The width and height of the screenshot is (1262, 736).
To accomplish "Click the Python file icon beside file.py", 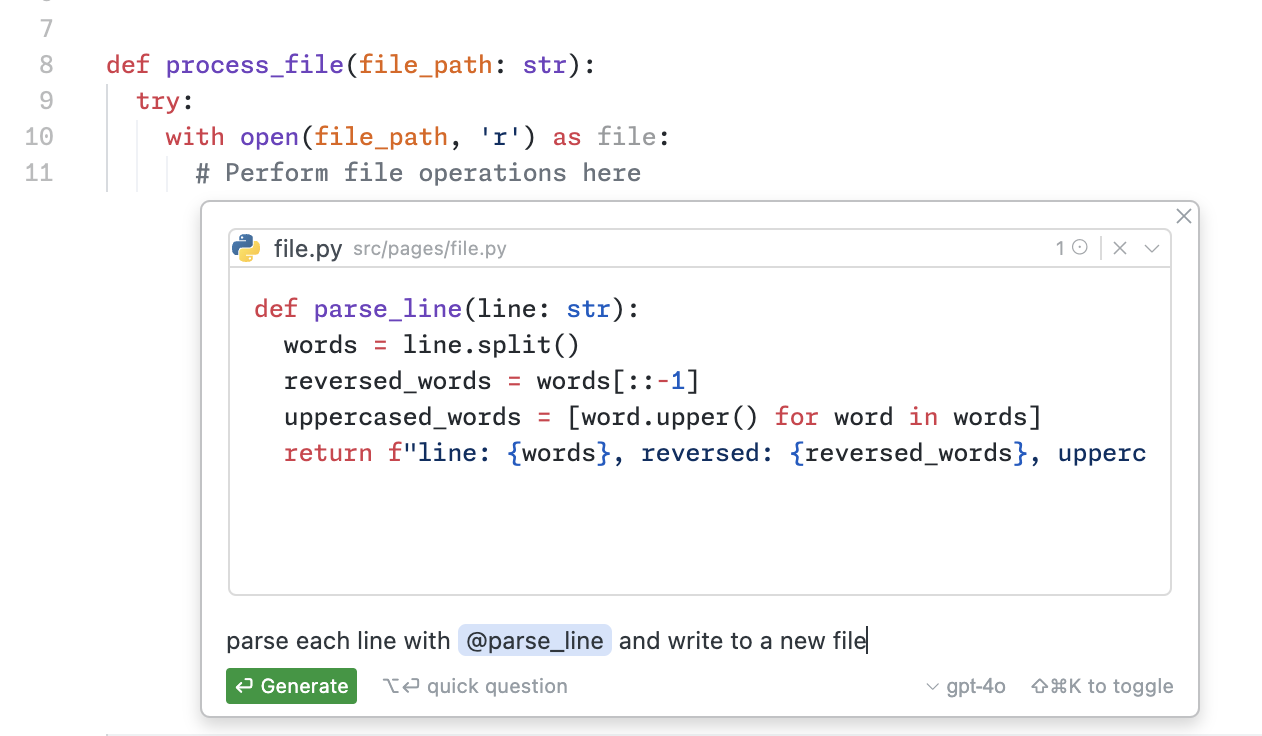I will tap(246, 248).
